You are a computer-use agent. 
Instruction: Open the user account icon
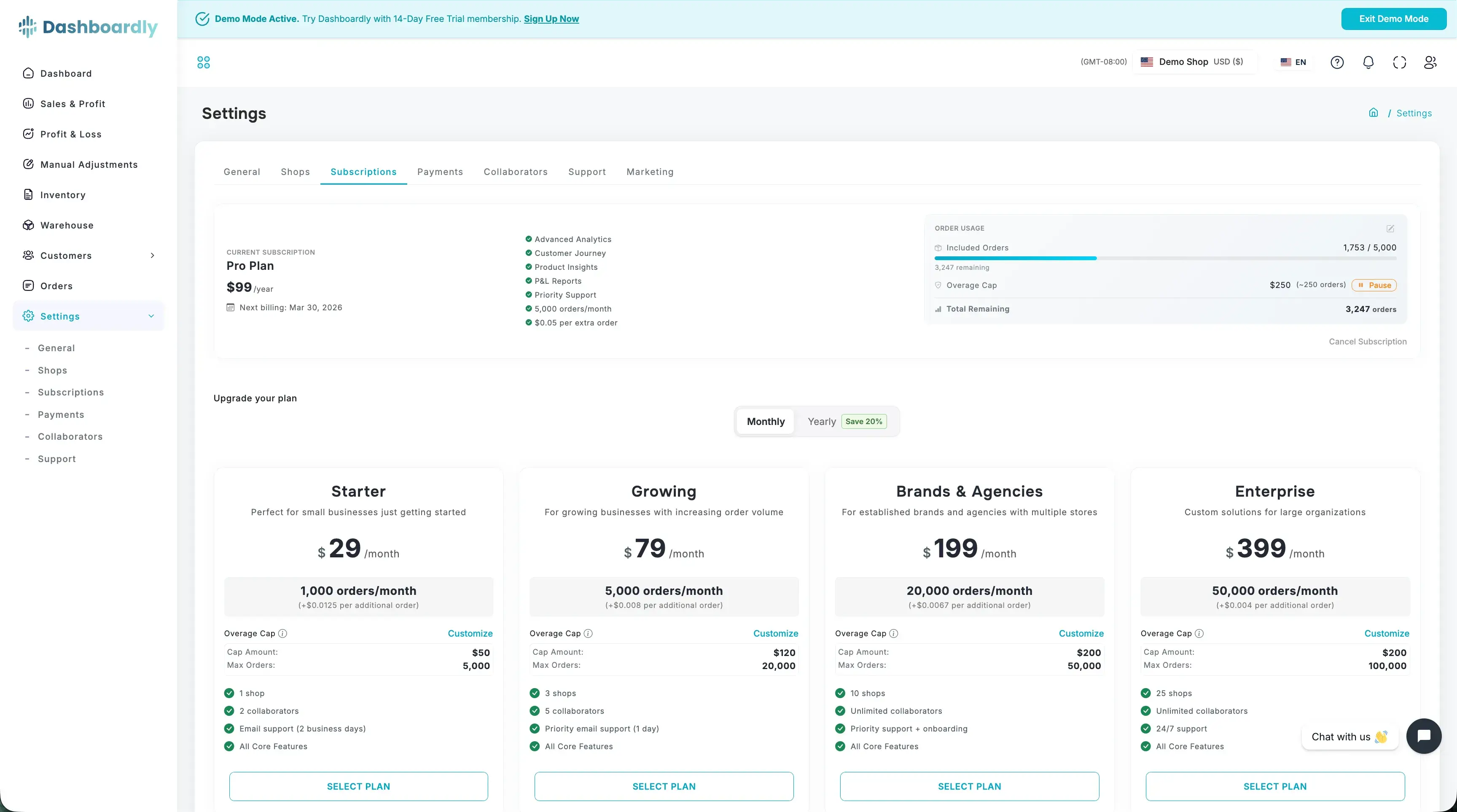tap(1430, 62)
